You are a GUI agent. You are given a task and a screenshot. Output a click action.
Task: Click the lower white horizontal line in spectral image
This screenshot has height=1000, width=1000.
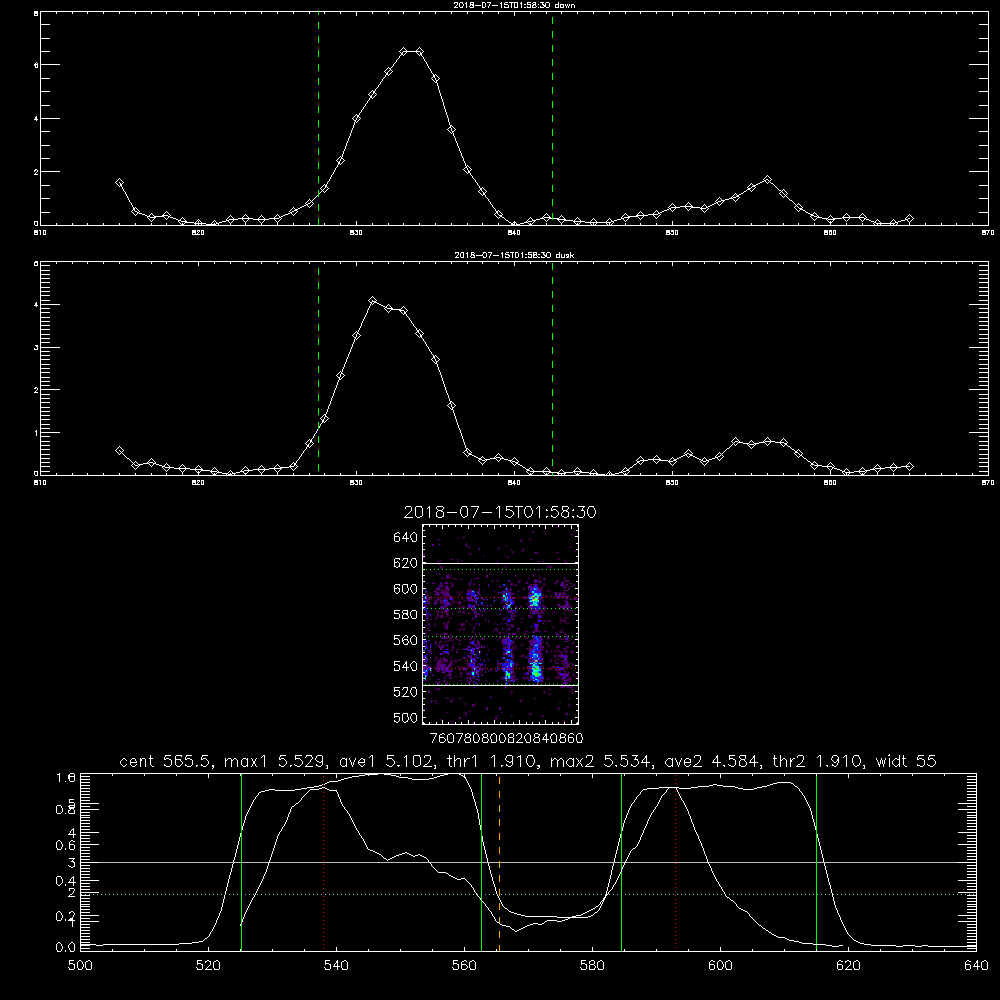501,685
